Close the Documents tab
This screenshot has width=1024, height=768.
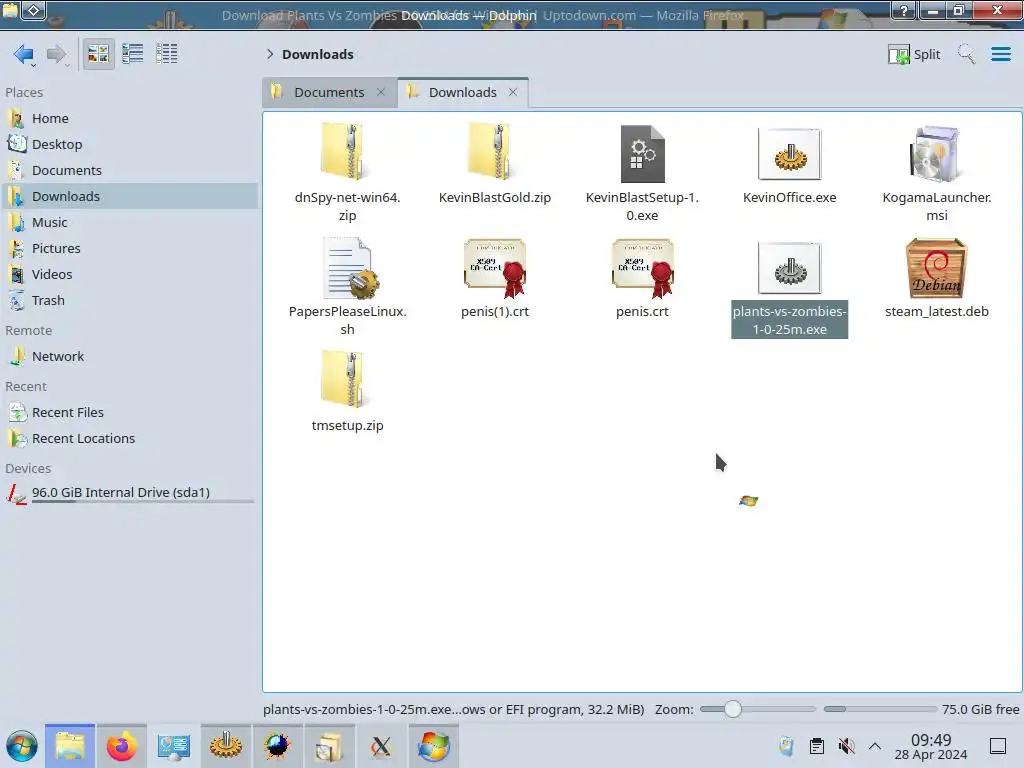[x=381, y=92]
